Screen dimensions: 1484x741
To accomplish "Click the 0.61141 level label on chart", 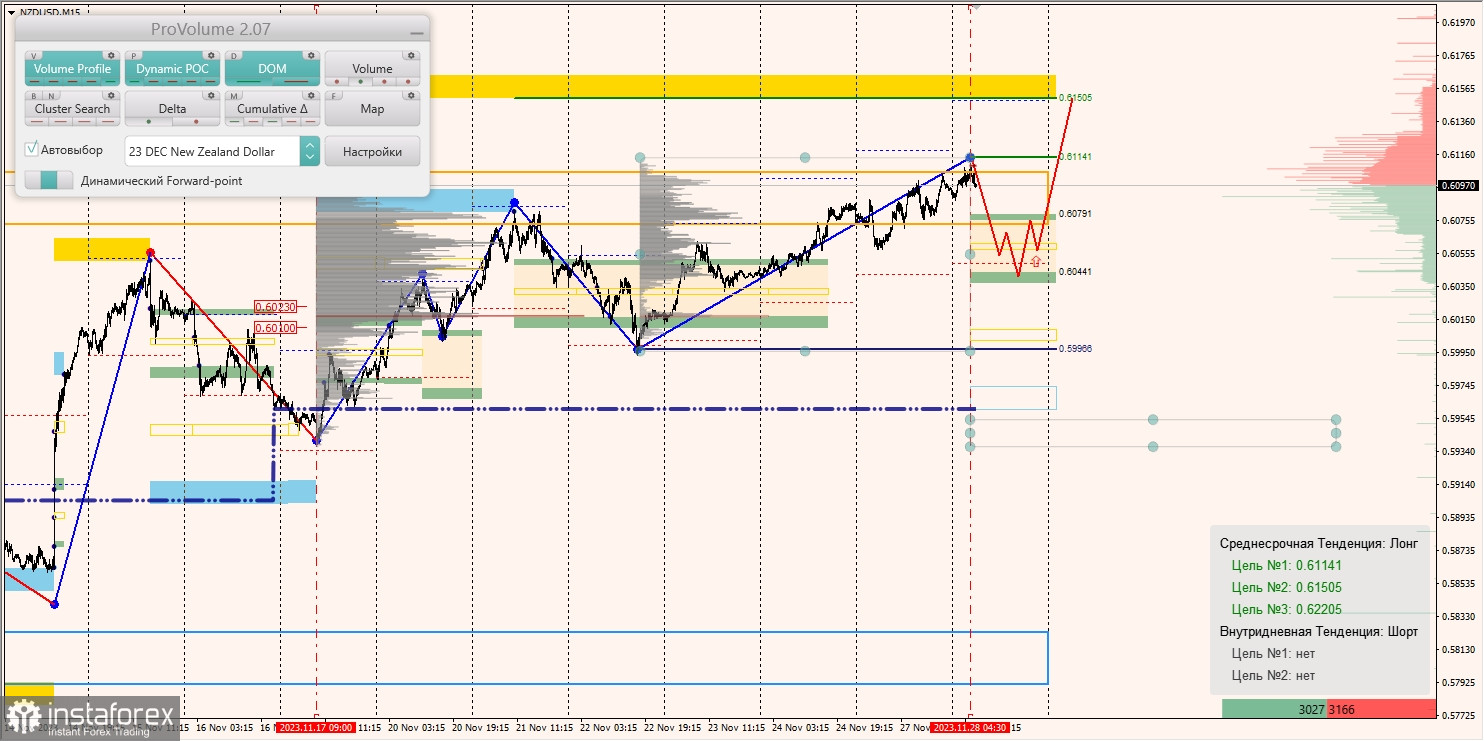I will tap(1075, 157).
